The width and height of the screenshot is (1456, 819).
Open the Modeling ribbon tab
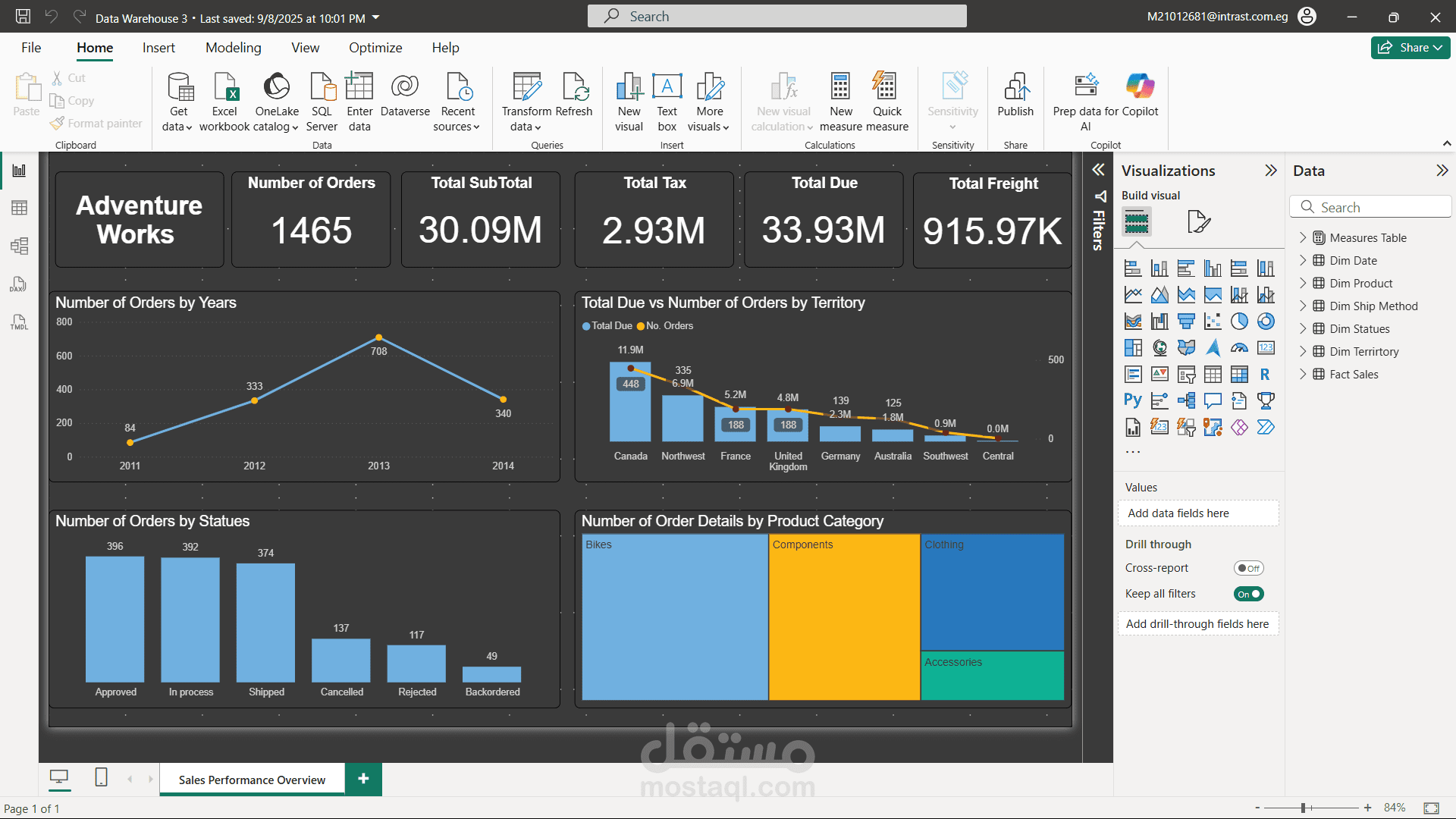pos(233,48)
